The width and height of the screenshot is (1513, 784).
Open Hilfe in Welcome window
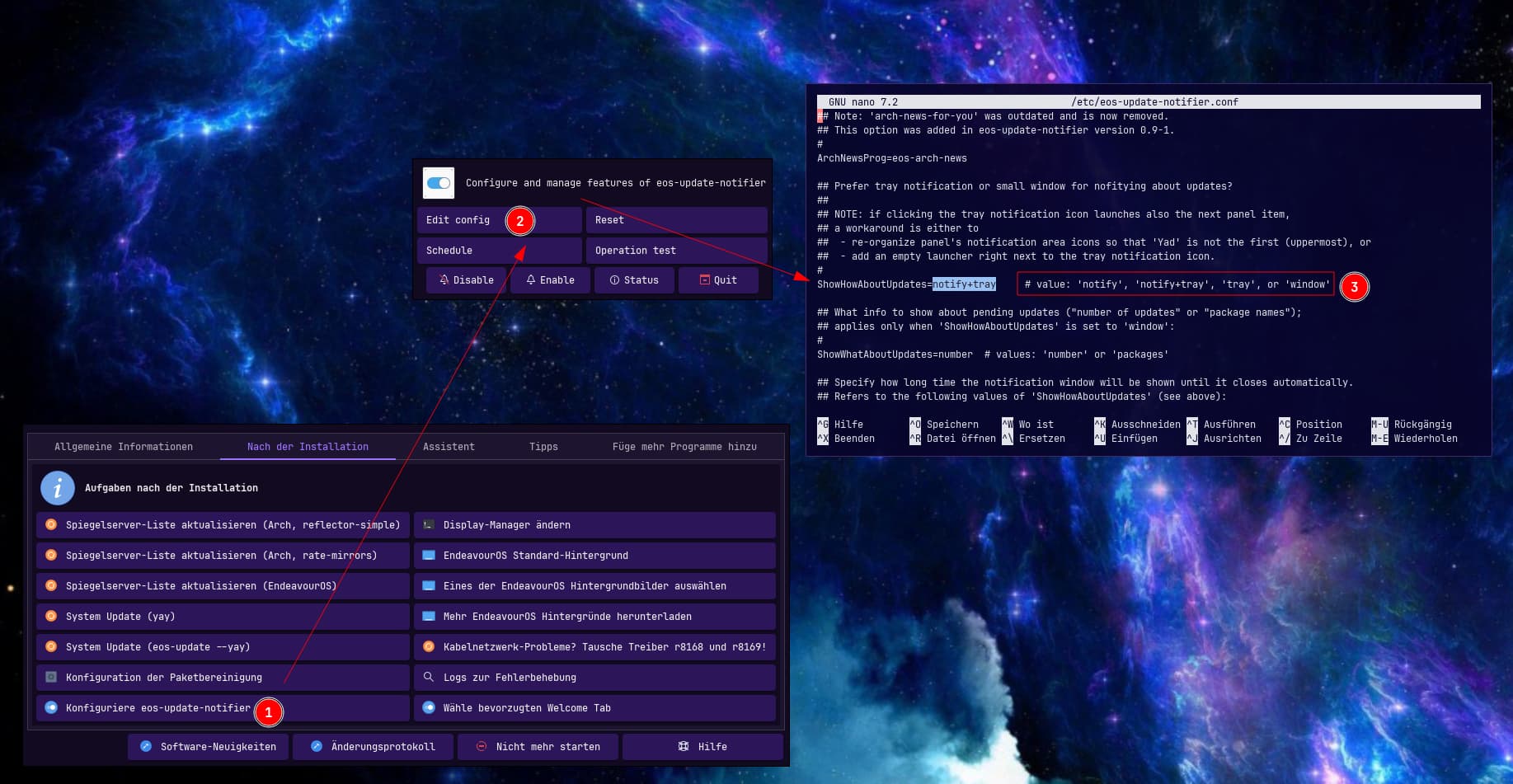coord(702,747)
